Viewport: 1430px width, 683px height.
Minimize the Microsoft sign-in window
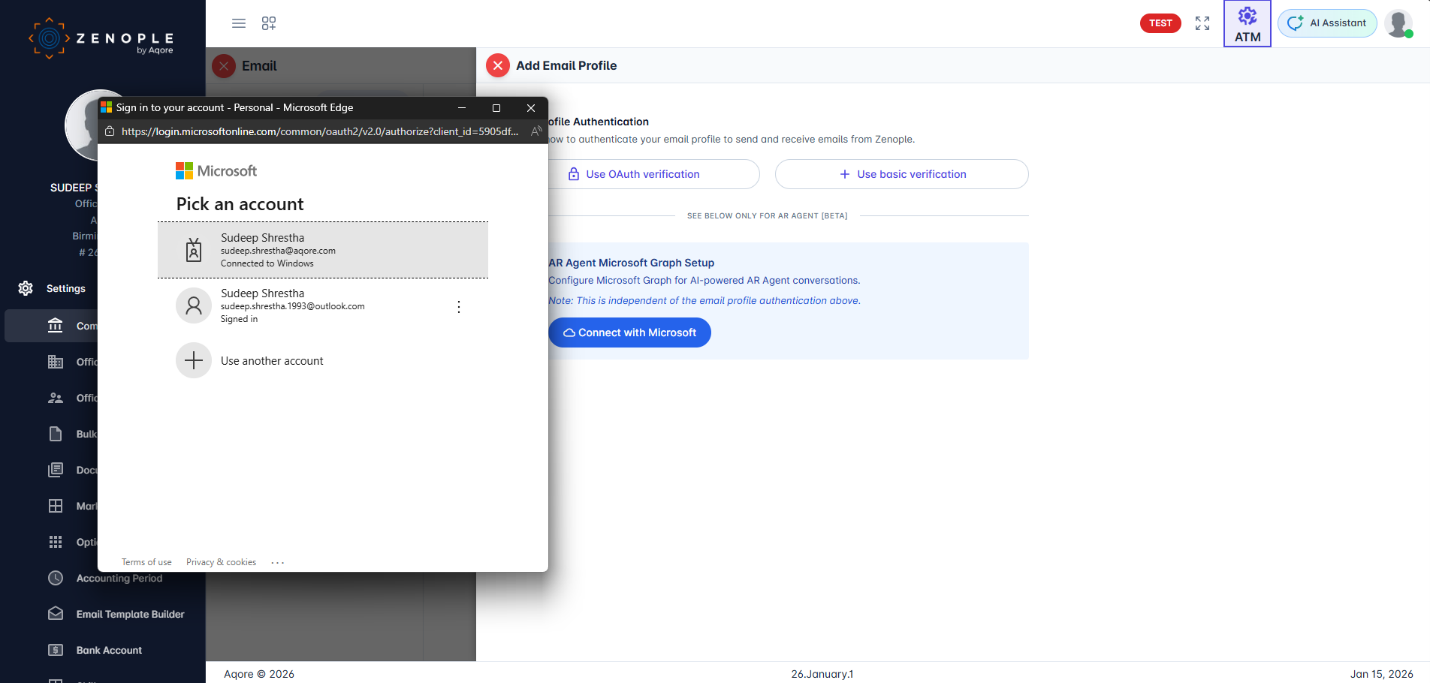(462, 107)
